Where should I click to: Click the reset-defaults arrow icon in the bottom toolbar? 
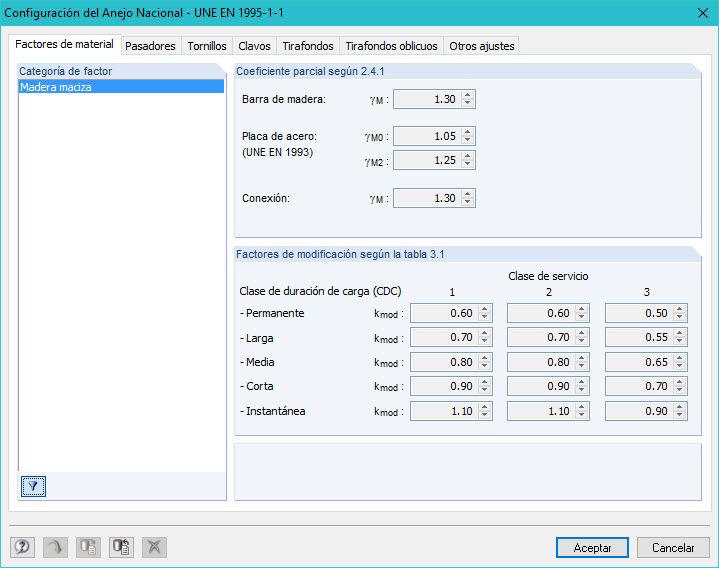[x=55, y=546]
